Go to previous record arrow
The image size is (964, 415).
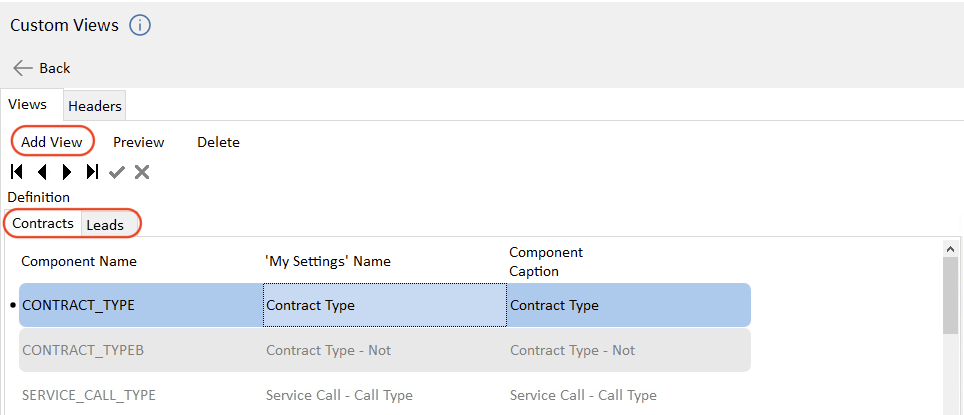[x=42, y=172]
